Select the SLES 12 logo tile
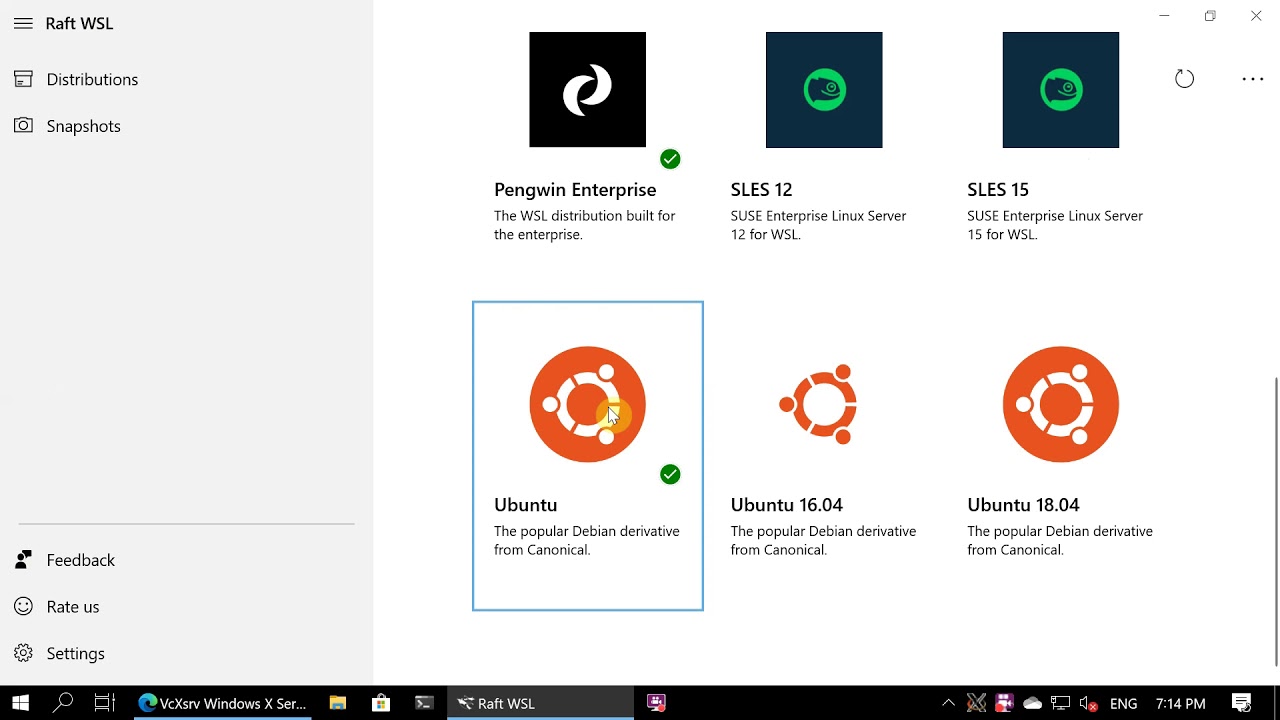1280x720 pixels. [824, 90]
